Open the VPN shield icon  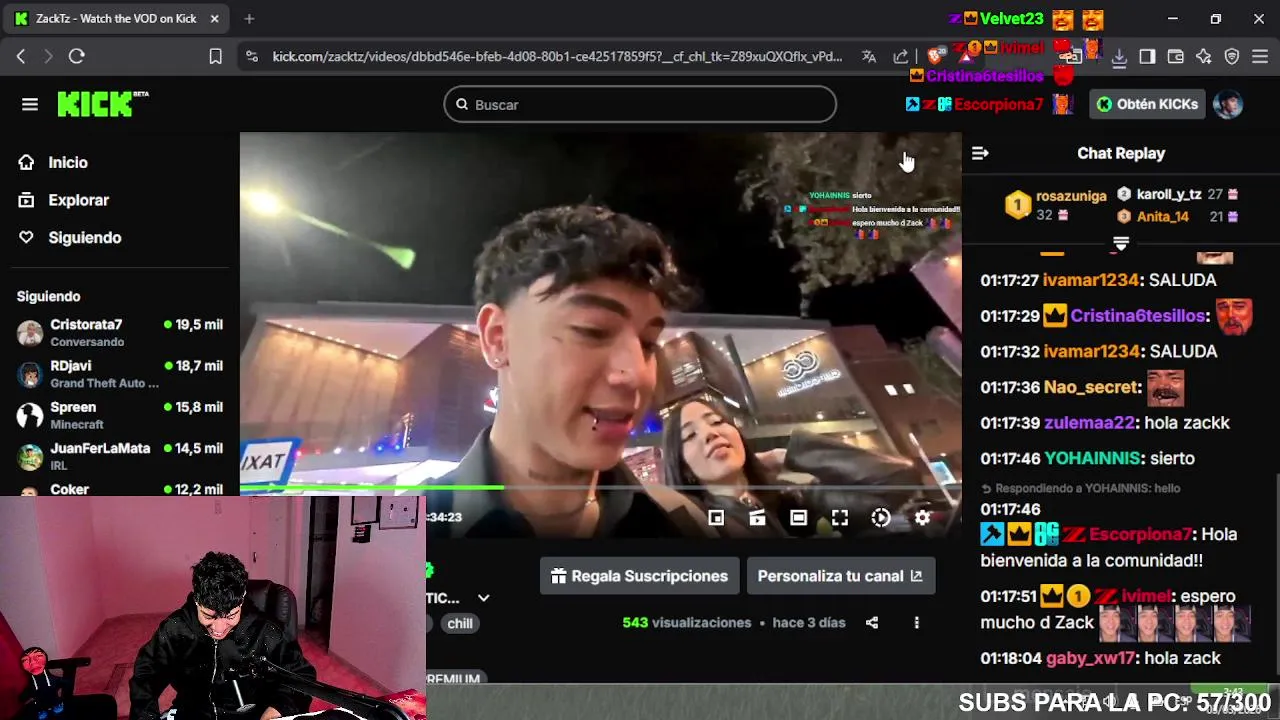tap(1232, 57)
